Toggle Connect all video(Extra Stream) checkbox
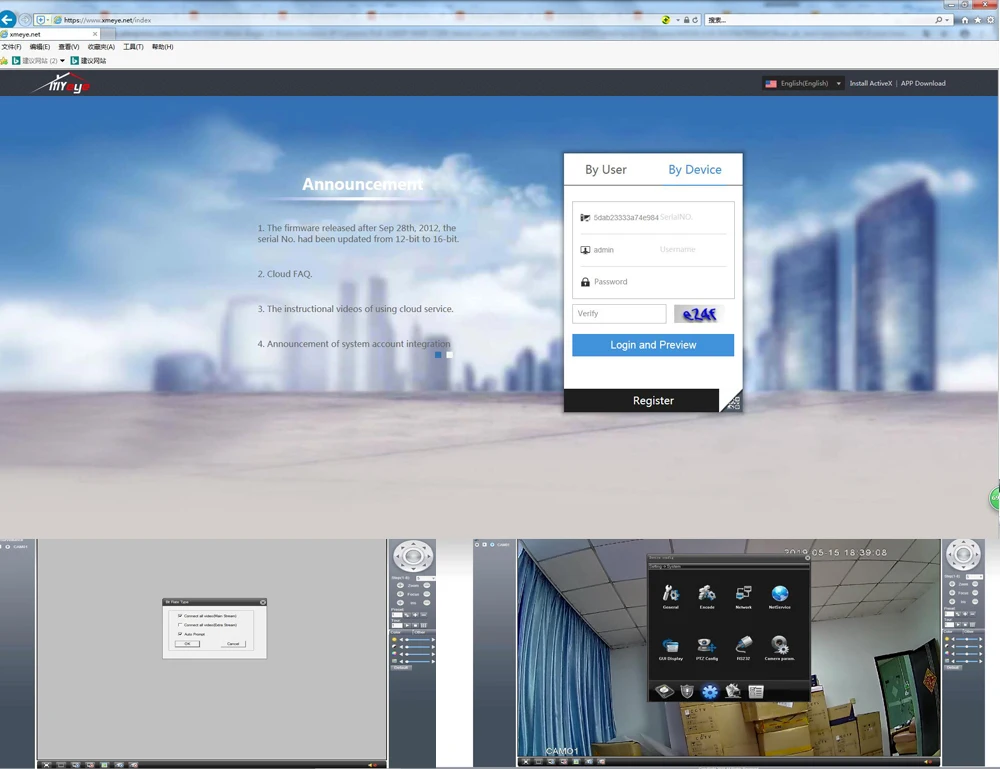1000x769 pixels. (x=180, y=625)
